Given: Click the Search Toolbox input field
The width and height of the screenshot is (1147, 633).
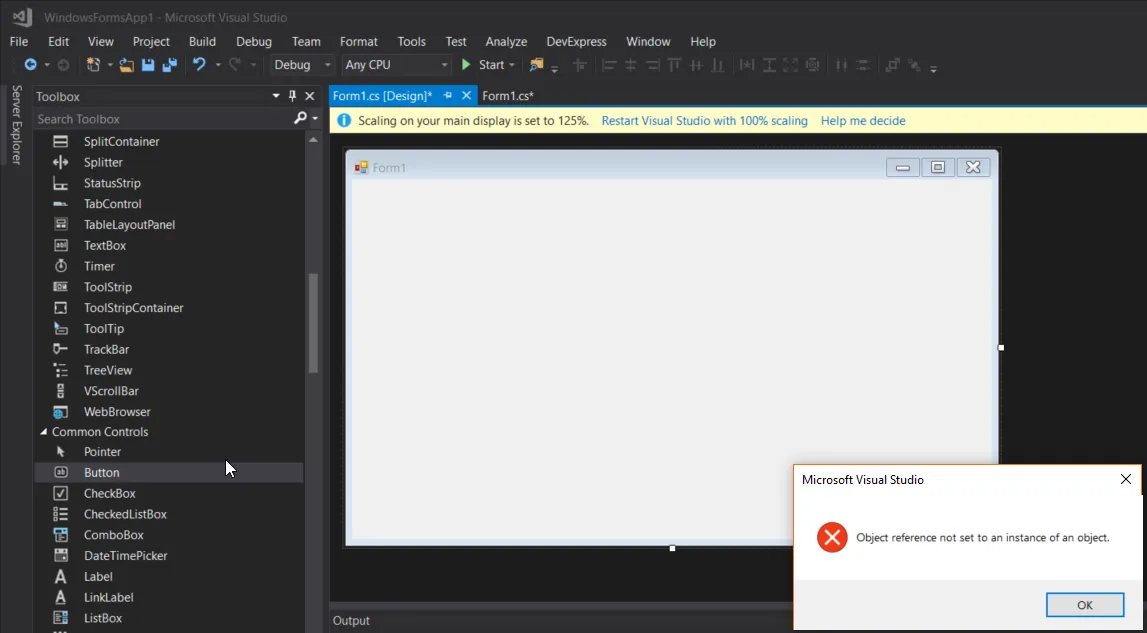Looking at the screenshot, I should (x=163, y=119).
